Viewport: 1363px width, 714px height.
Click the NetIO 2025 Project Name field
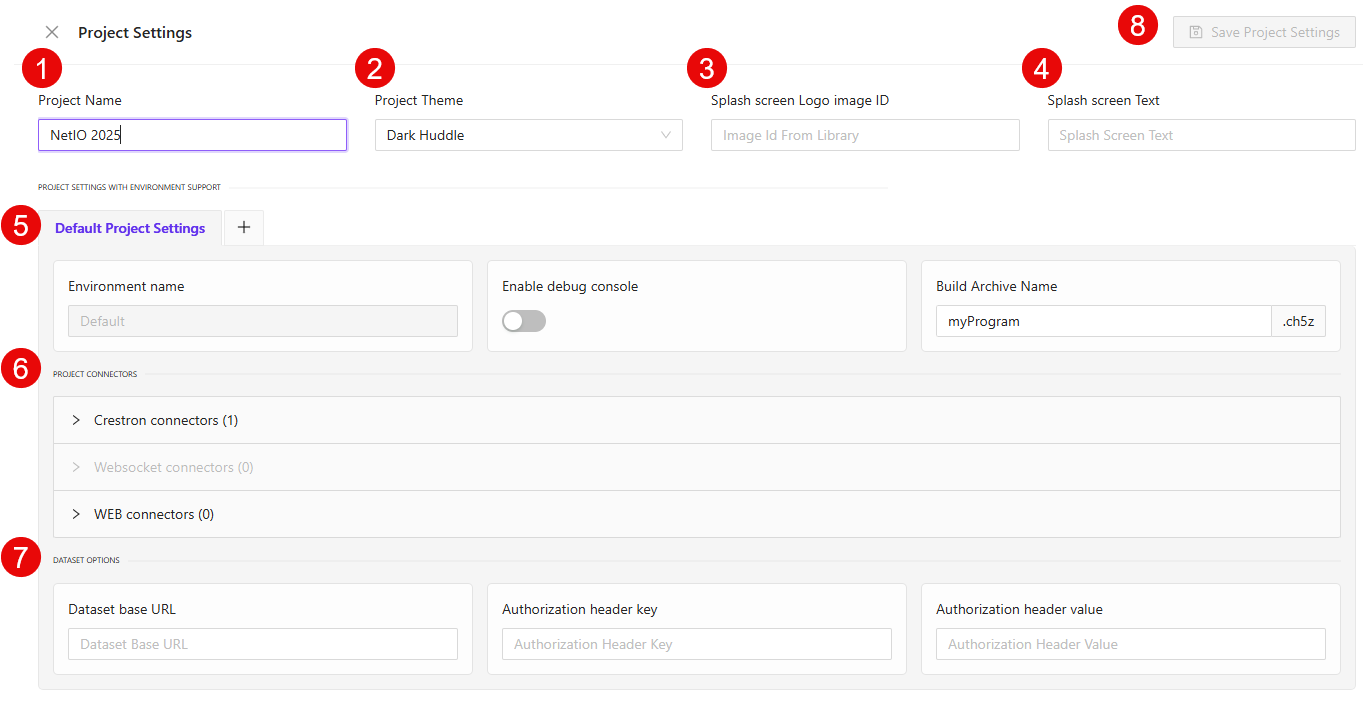point(192,134)
